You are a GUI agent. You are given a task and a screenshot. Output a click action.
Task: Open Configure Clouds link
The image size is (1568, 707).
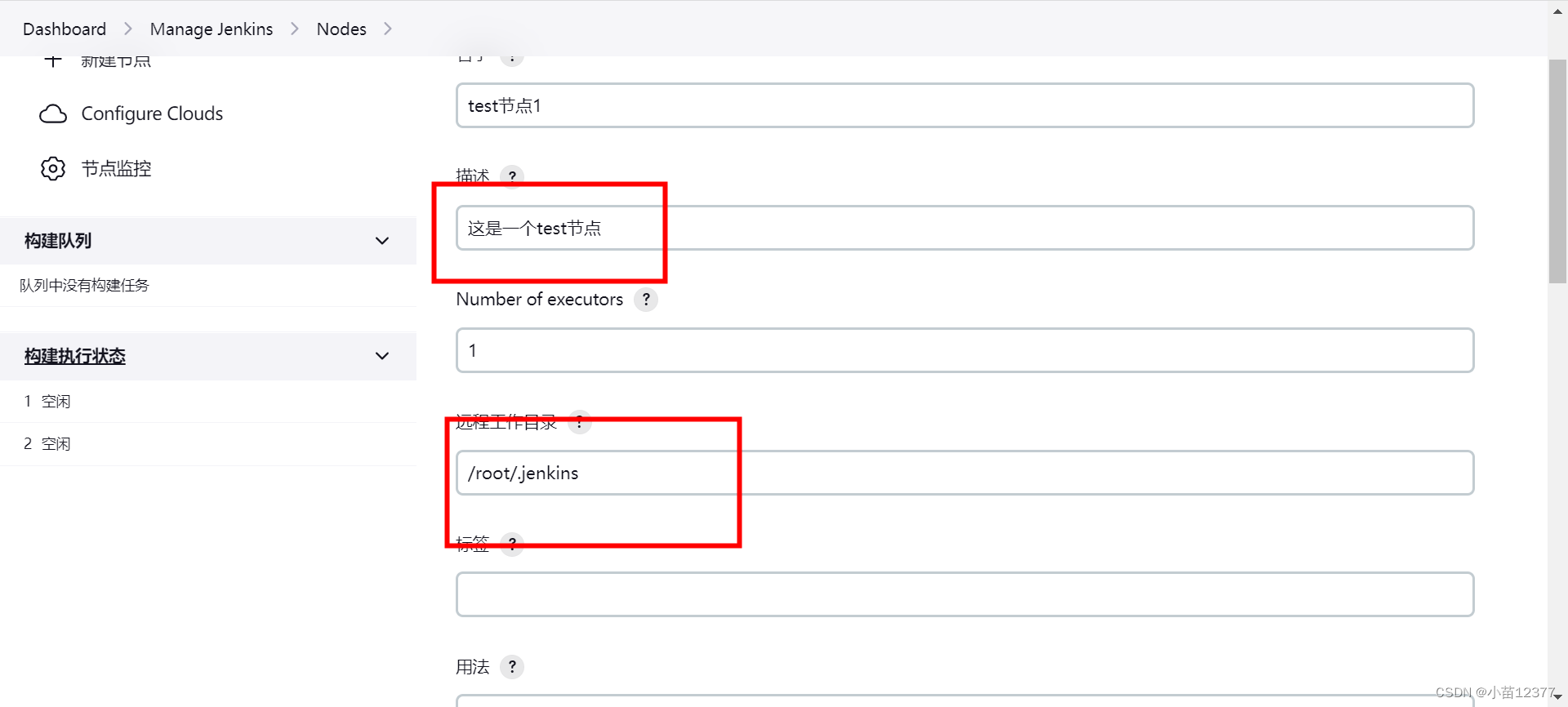pyautogui.click(x=152, y=113)
